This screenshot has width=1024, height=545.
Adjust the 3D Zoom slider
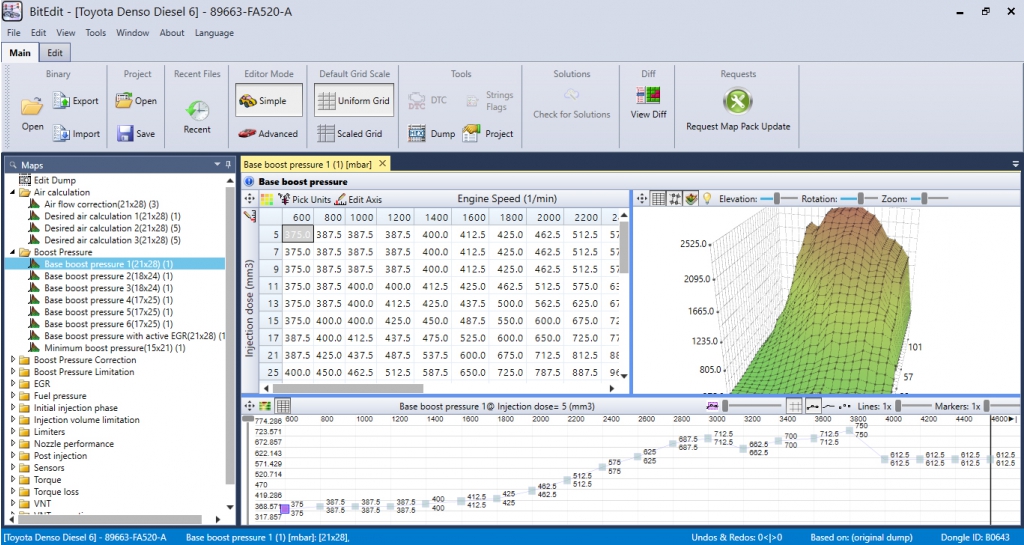click(x=928, y=198)
